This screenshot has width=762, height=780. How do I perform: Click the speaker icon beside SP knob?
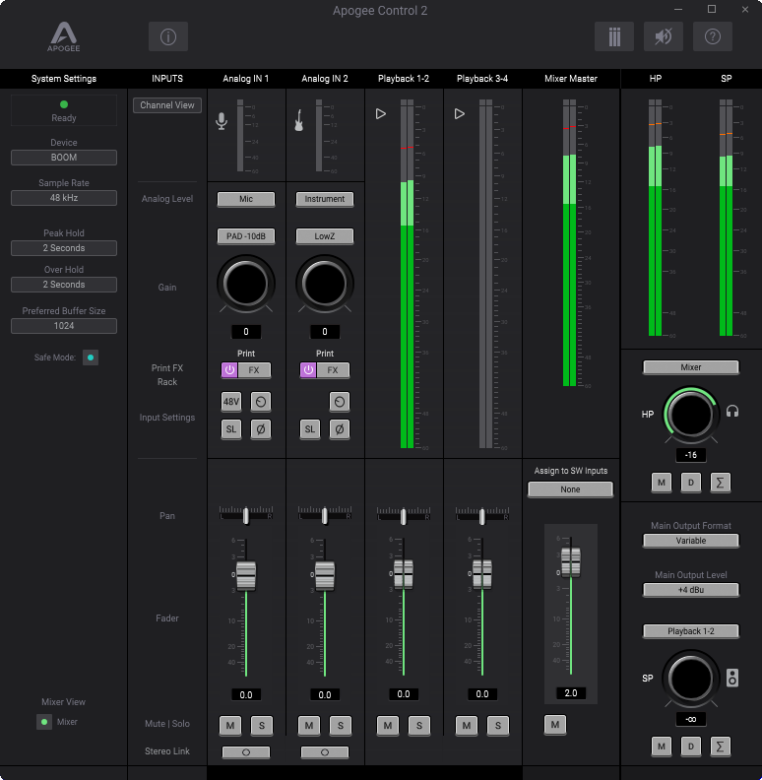tap(733, 678)
